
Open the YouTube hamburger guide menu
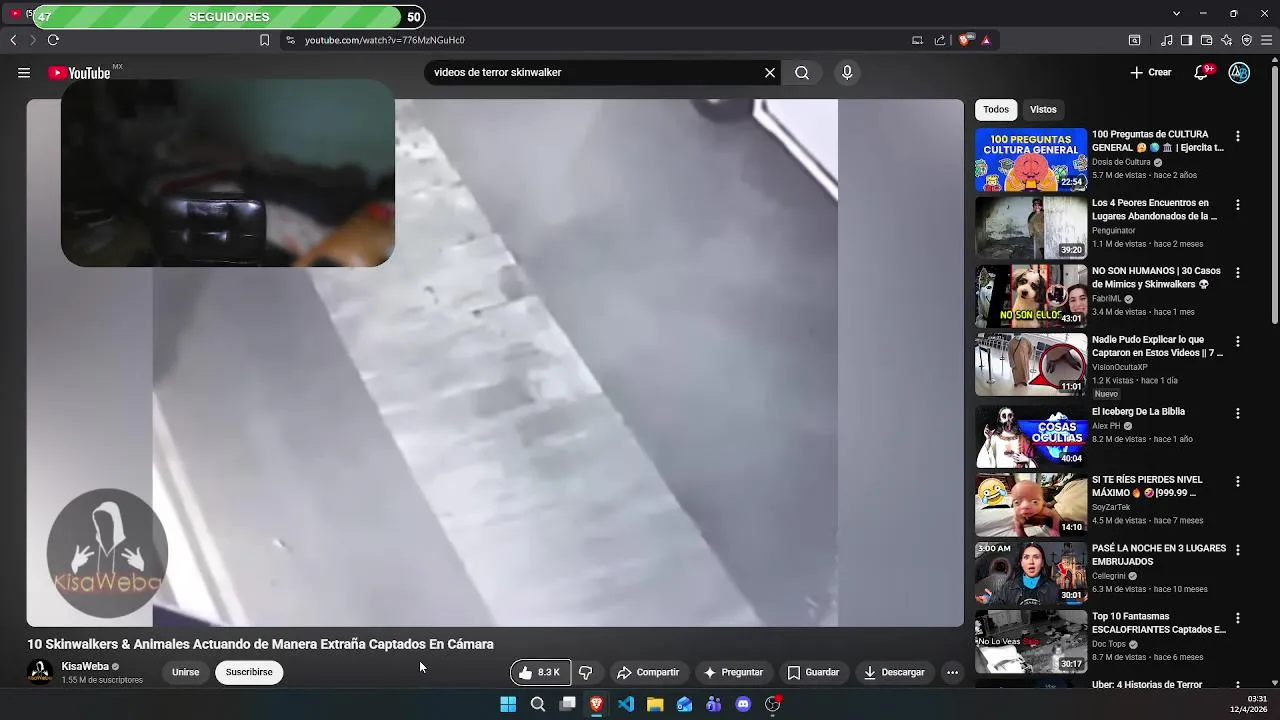click(x=24, y=73)
